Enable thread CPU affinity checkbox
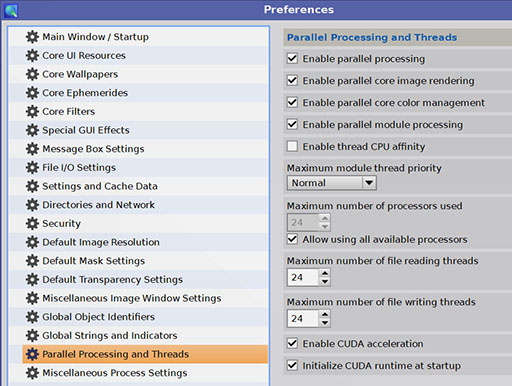This screenshot has height=386, width=512. point(292,146)
